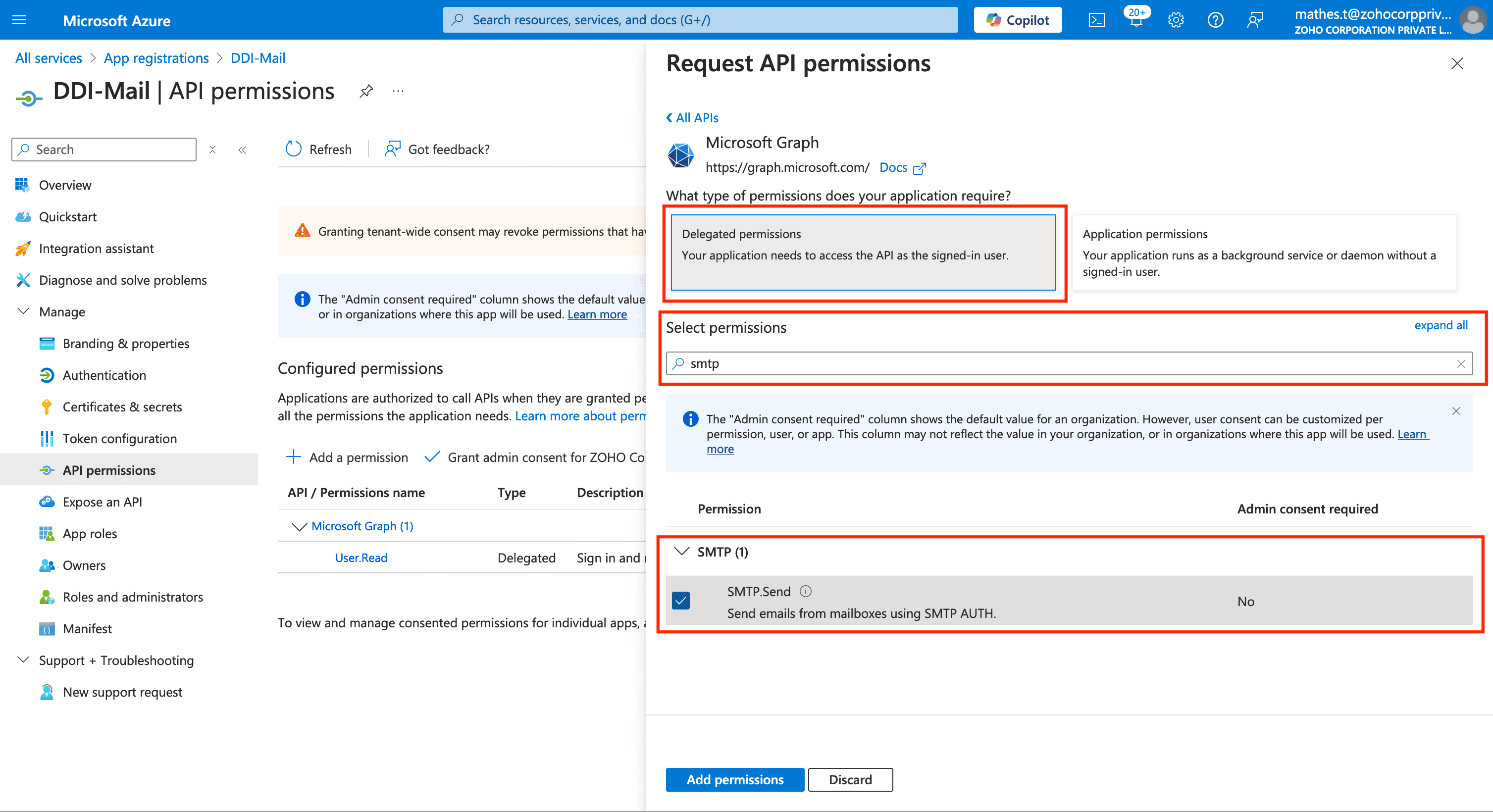The height and width of the screenshot is (812, 1493).
Task: Select the Application permissions option
Action: 1264,252
